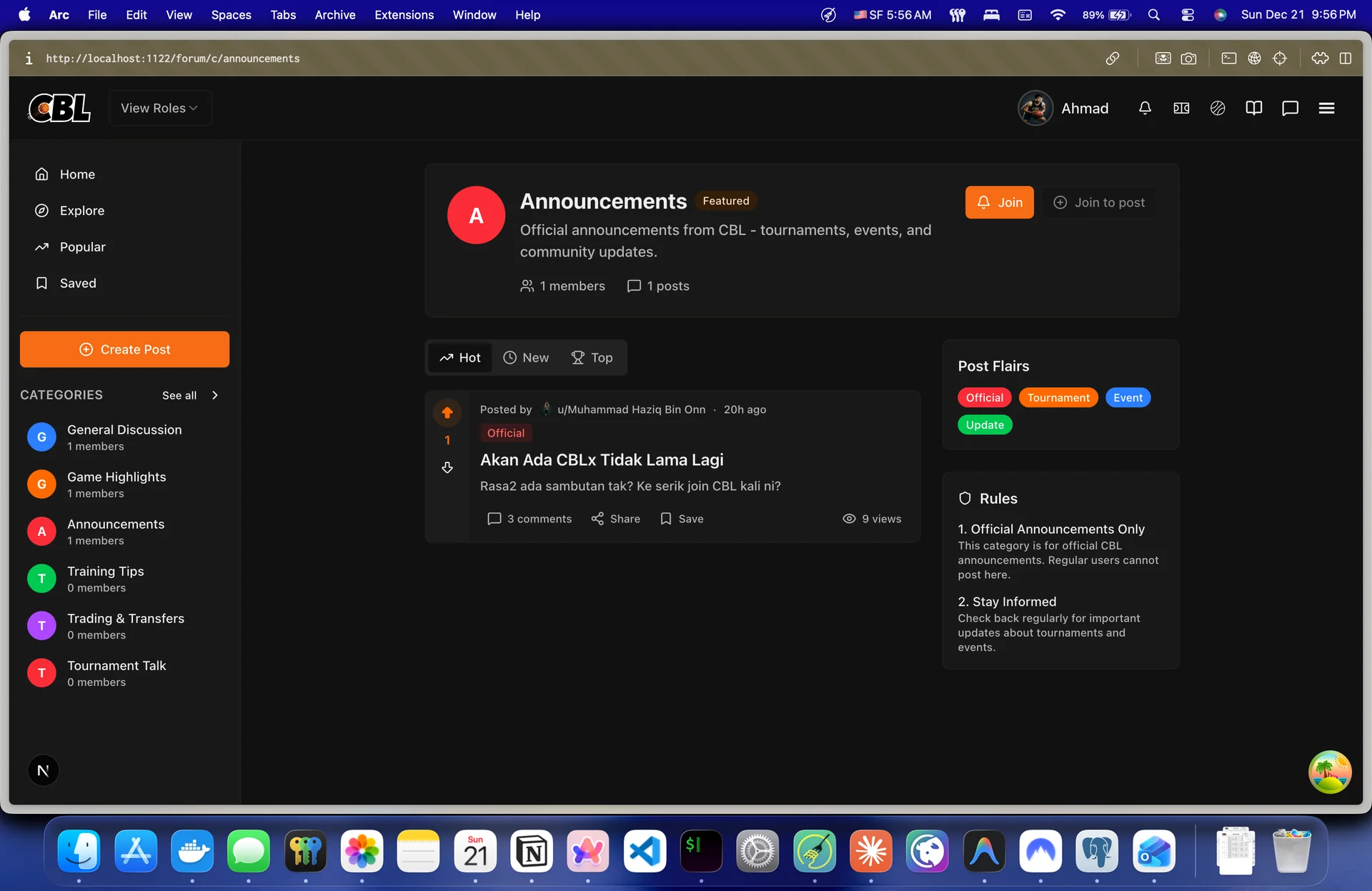The height and width of the screenshot is (891, 1372).
Task: Click the notification bell icon in header
Action: point(1145,108)
